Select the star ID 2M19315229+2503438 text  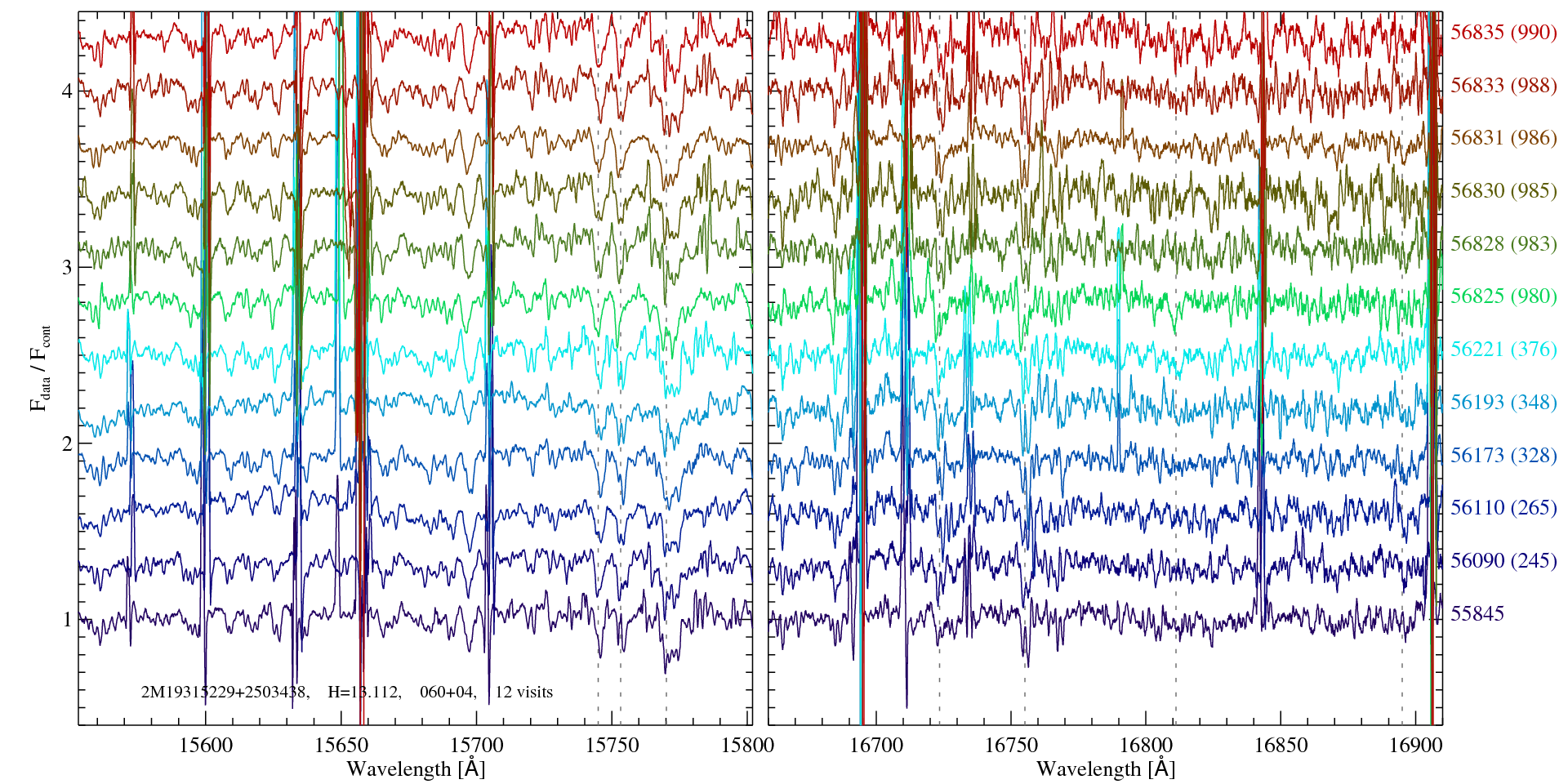pyautogui.click(x=224, y=693)
